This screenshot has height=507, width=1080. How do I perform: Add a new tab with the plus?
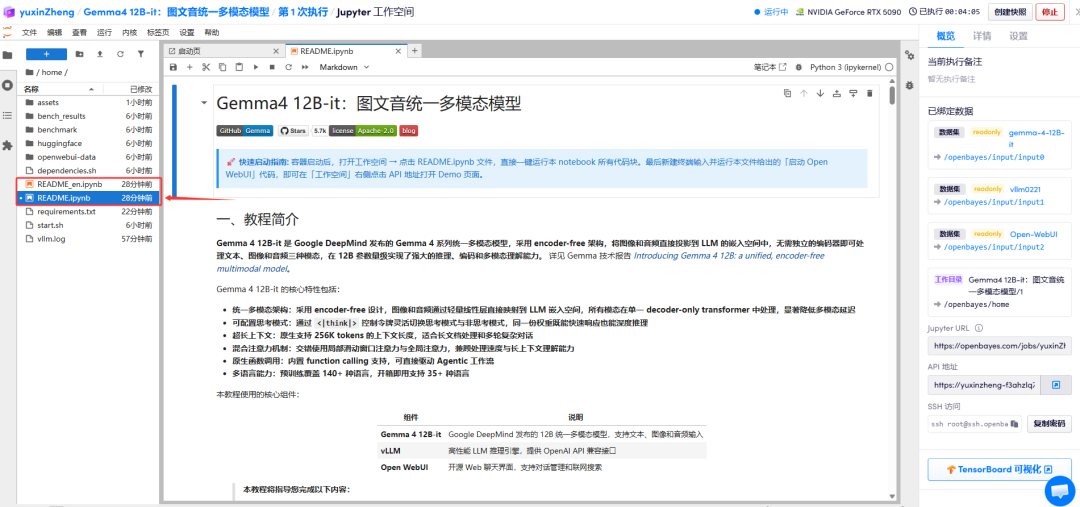click(415, 51)
